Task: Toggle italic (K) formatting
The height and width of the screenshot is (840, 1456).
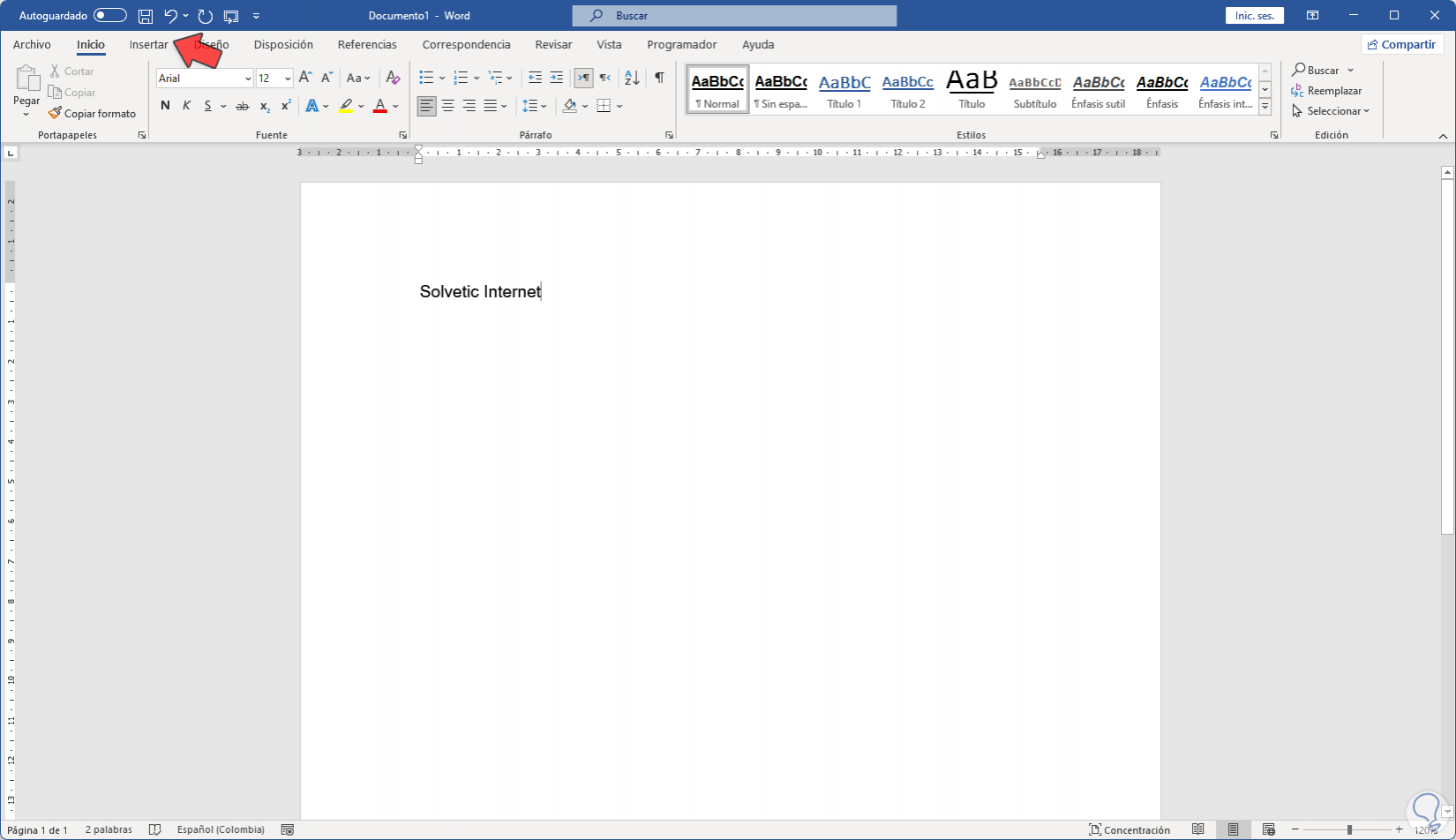Action: tap(186, 106)
